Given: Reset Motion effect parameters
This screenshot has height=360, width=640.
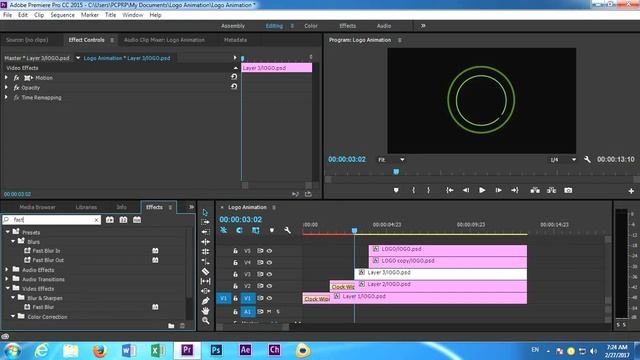Looking at the screenshot, I should (x=234, y=77).
